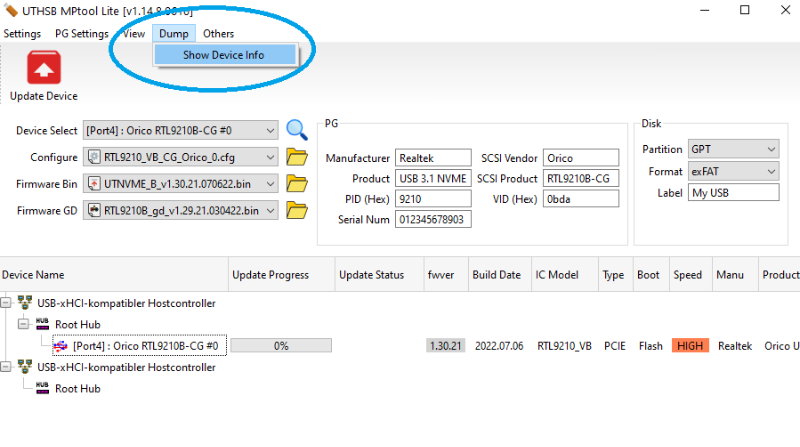The image size is (800, 447).
Task: Open the PG Settings menu
Action: click(81, 34)
